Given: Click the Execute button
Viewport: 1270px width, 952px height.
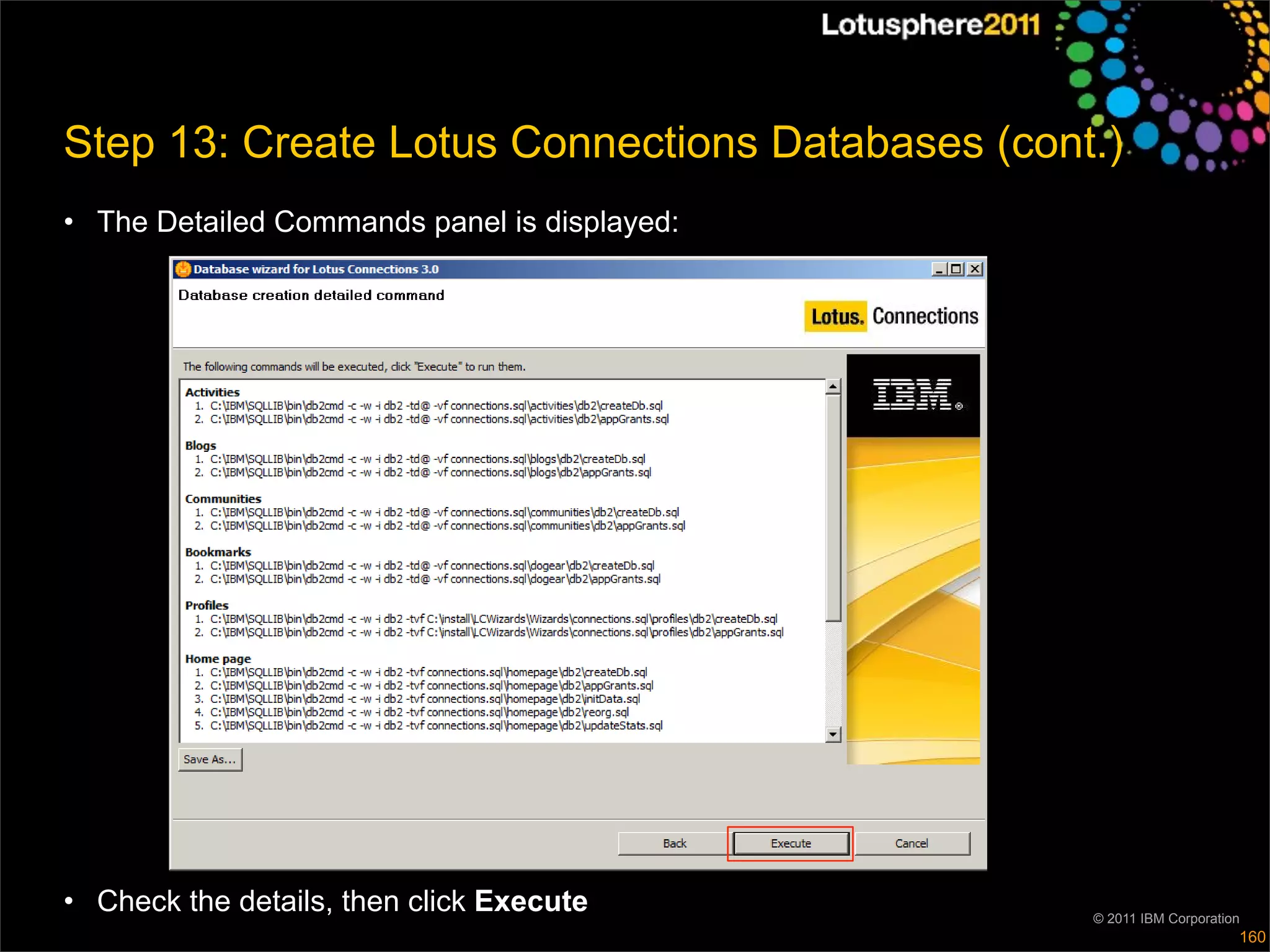Looking at the screenshot, I should coord(791,844).
